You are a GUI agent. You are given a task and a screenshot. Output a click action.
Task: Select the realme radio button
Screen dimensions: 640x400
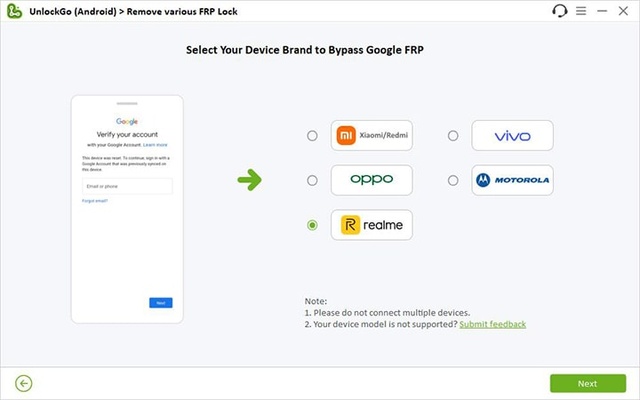313,225
